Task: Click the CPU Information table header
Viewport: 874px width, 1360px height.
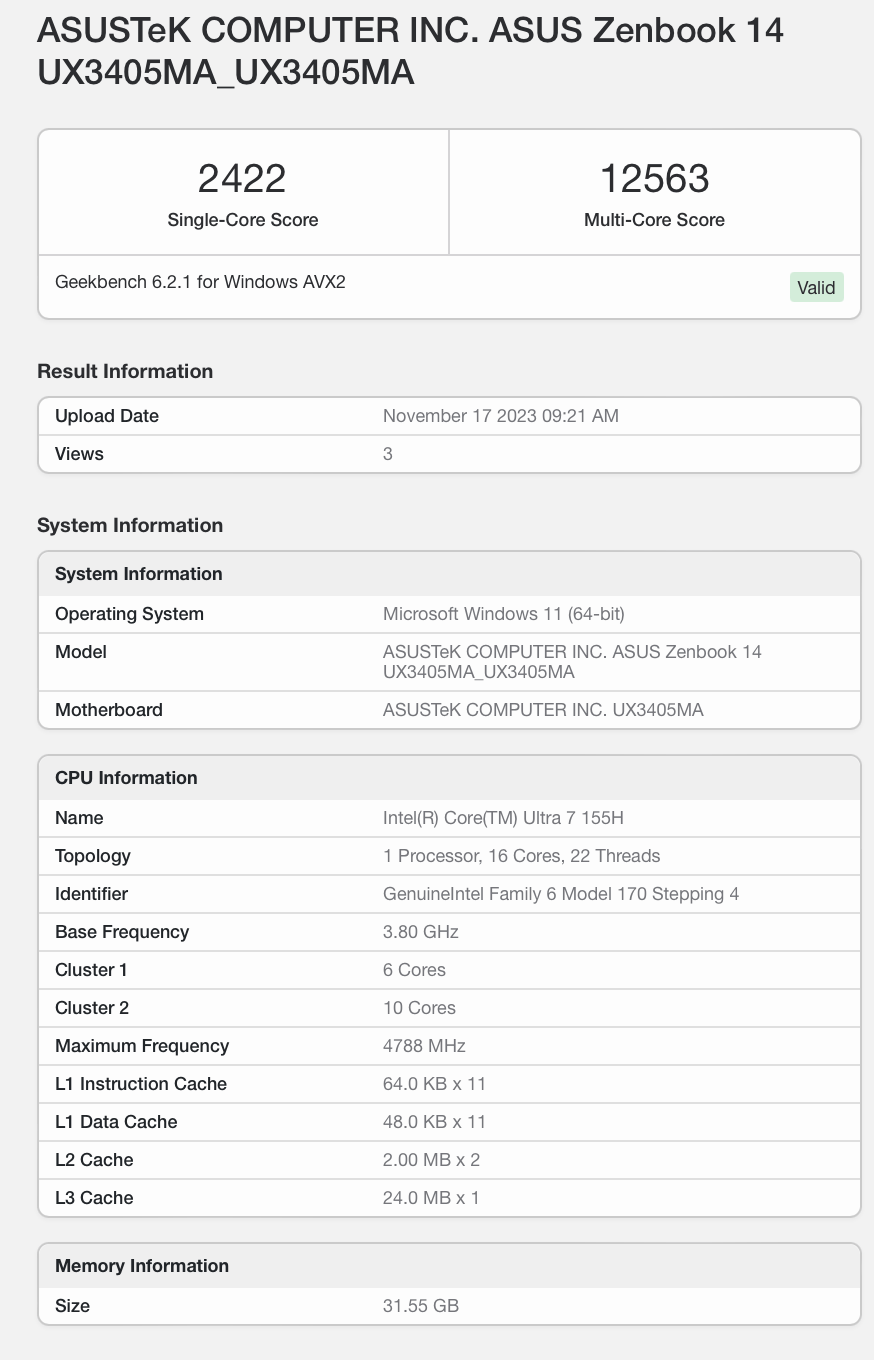Action: click(126, 778)
